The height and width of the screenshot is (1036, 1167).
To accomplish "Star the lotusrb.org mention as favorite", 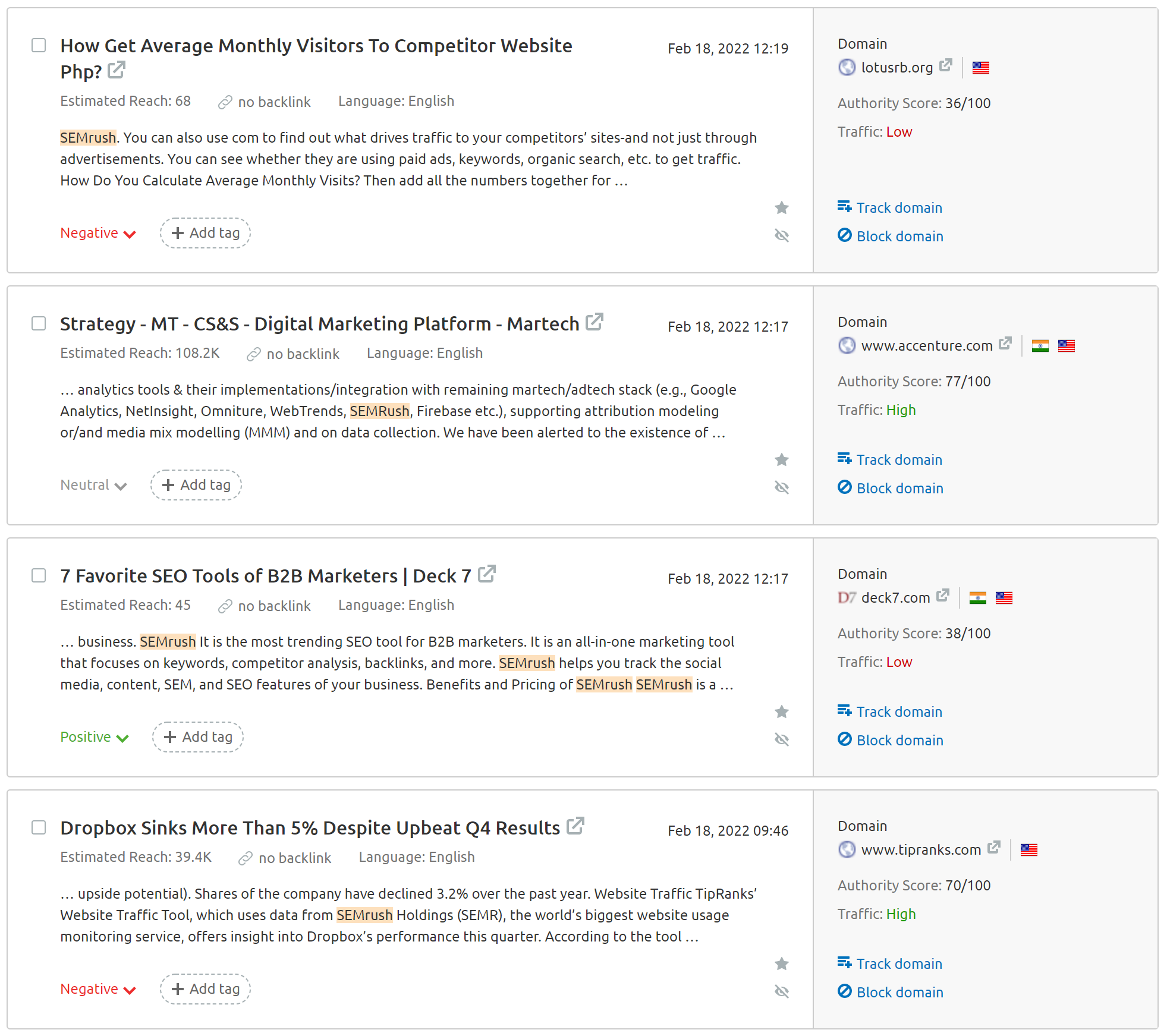I will pyautogui.click(x=782, y=207).
